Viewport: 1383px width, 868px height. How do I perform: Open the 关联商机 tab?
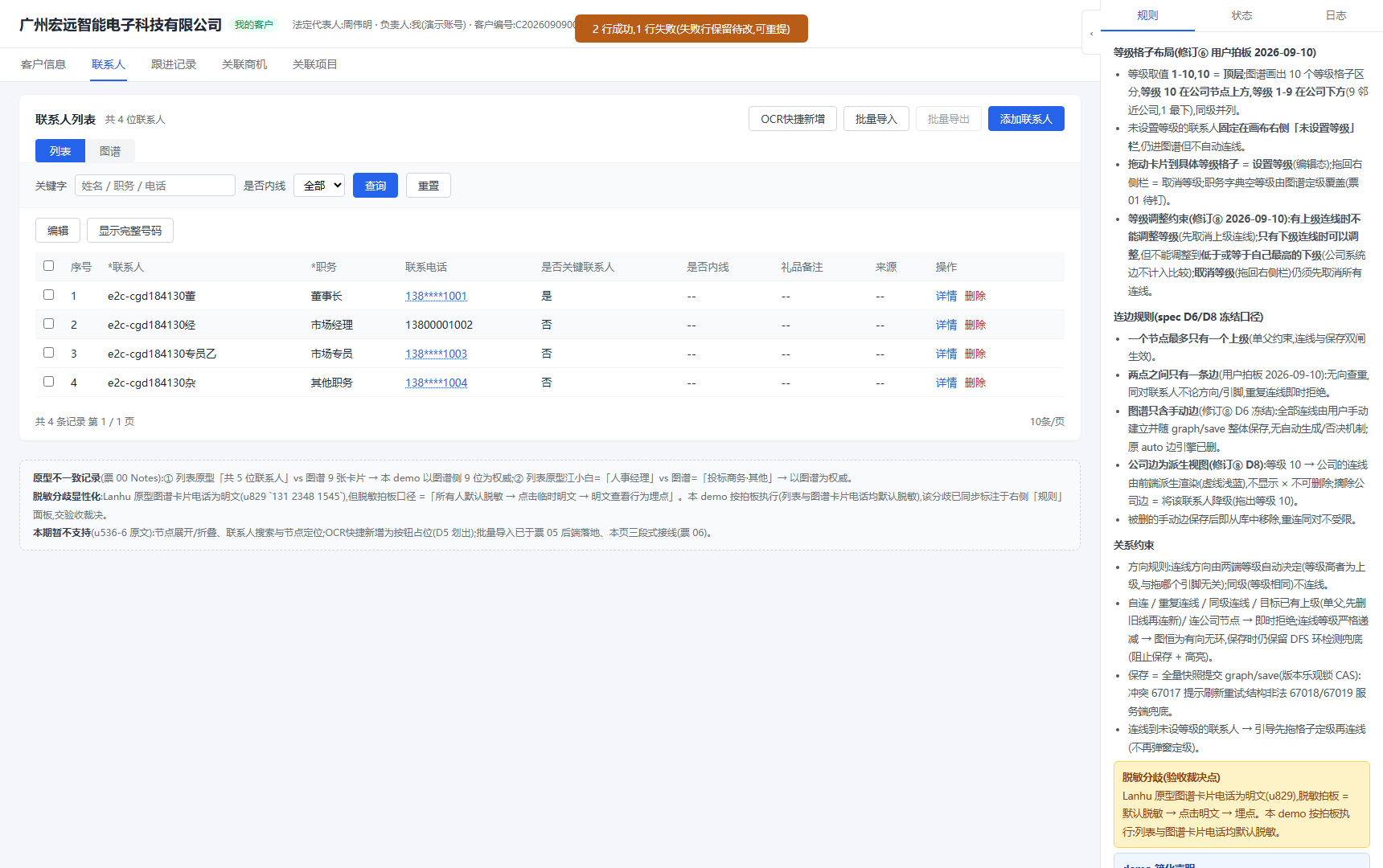click(244, 64)
